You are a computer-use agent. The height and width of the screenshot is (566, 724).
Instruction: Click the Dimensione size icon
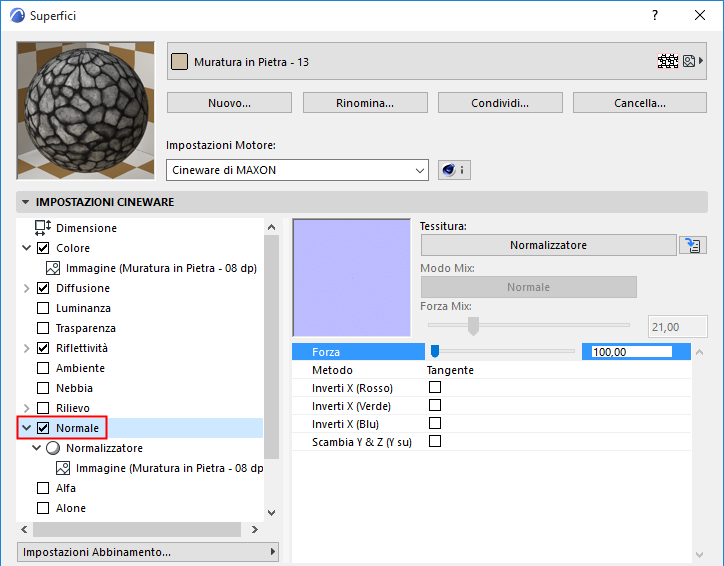pyautogui.click(x=43, y=228)
